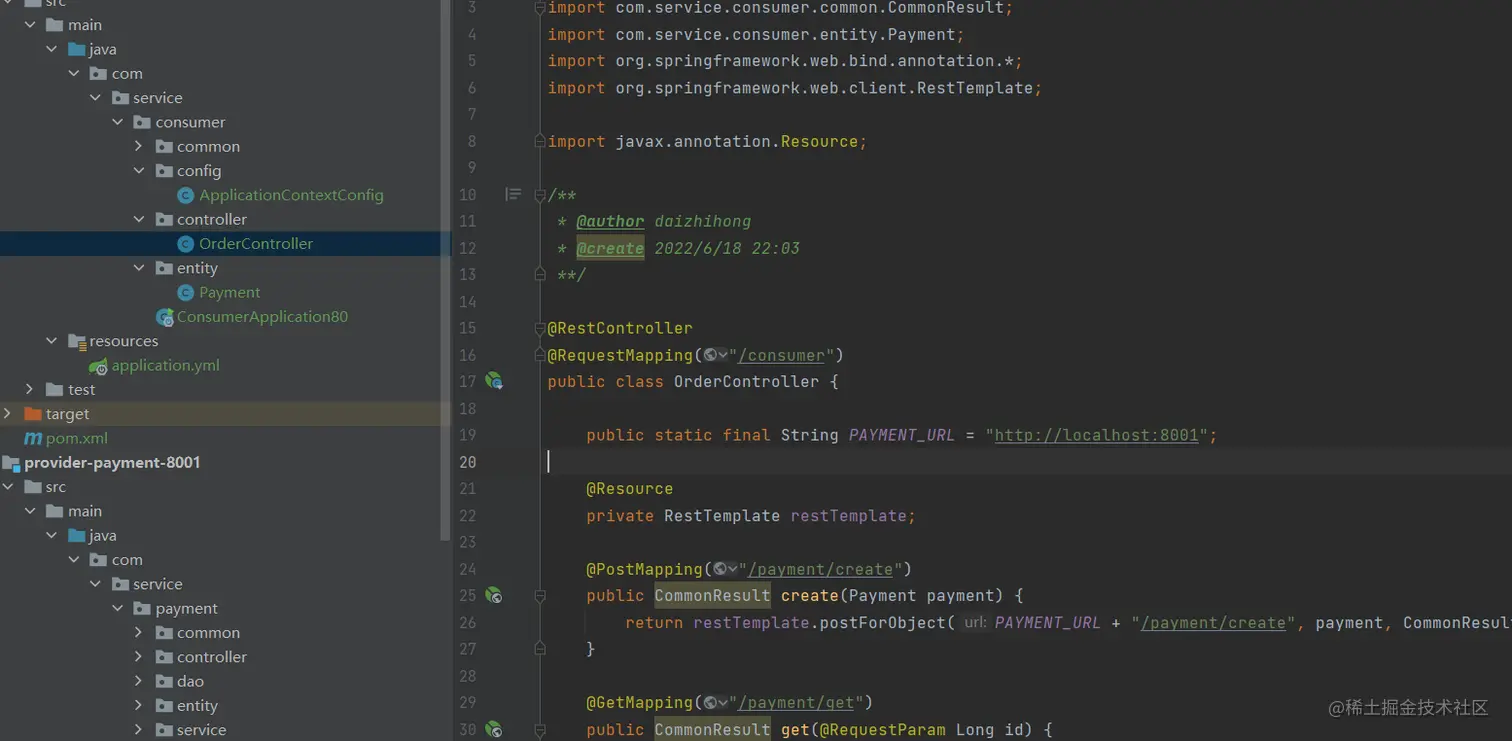Click PAYMENT_URL constant name on line 19
The width and height of the screenshot is (1512, 741).
tap(902, 435)
